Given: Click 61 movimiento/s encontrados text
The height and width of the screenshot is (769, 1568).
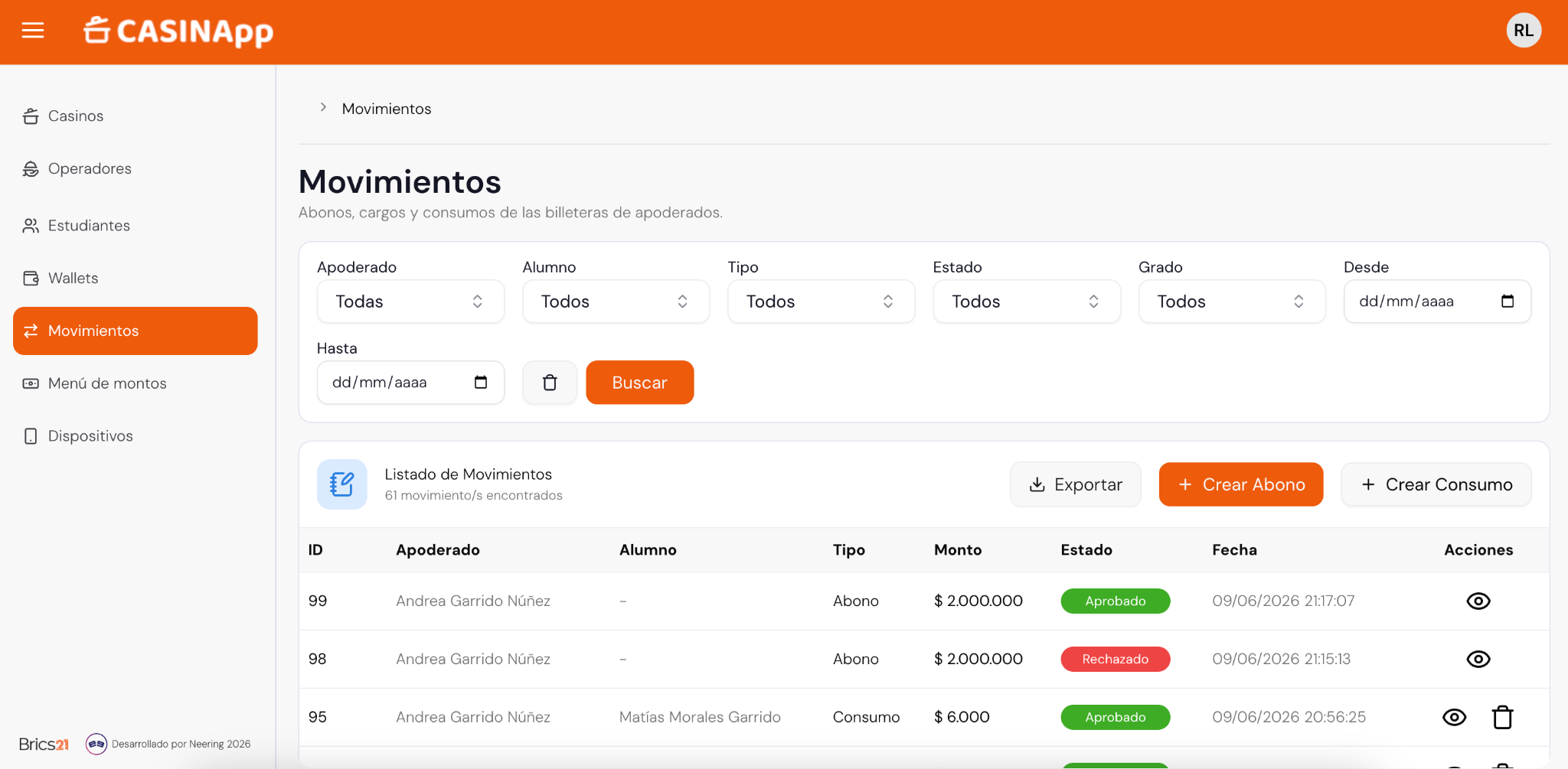Looking at the screenshot, I should 473,496.
